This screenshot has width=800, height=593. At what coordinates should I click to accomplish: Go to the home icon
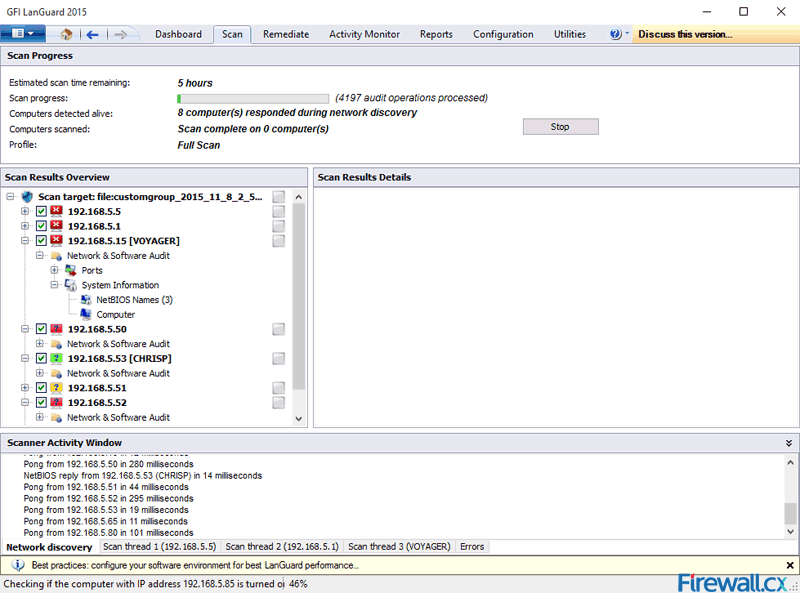[66, 34]
